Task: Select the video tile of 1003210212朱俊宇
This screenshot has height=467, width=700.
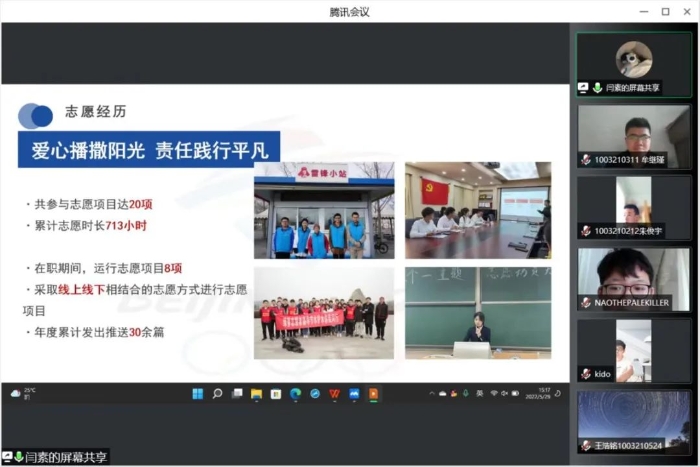Action: pos(634,208)
